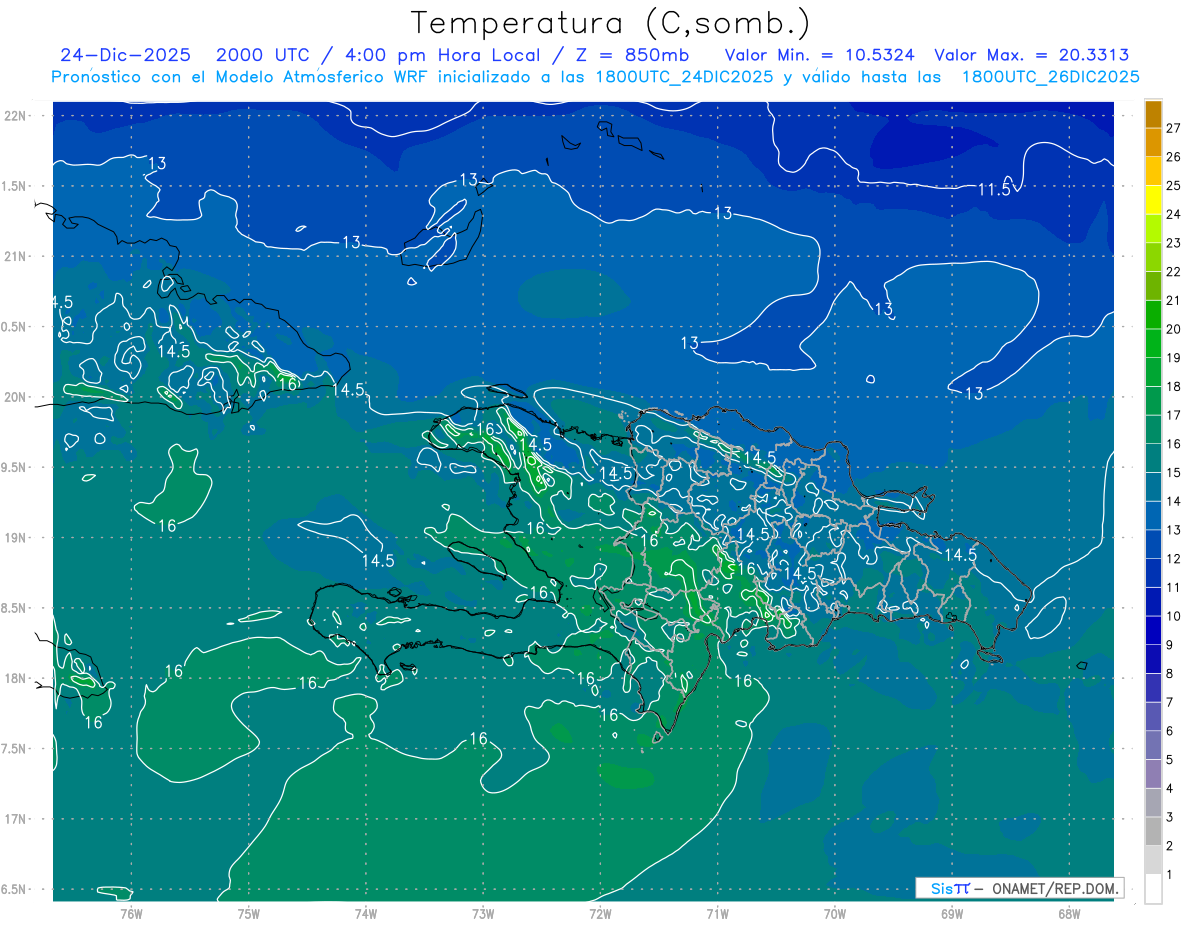1200x927 pixels.
Task: Select the 17N latitude axis label
Action: [x=16, y=819]
